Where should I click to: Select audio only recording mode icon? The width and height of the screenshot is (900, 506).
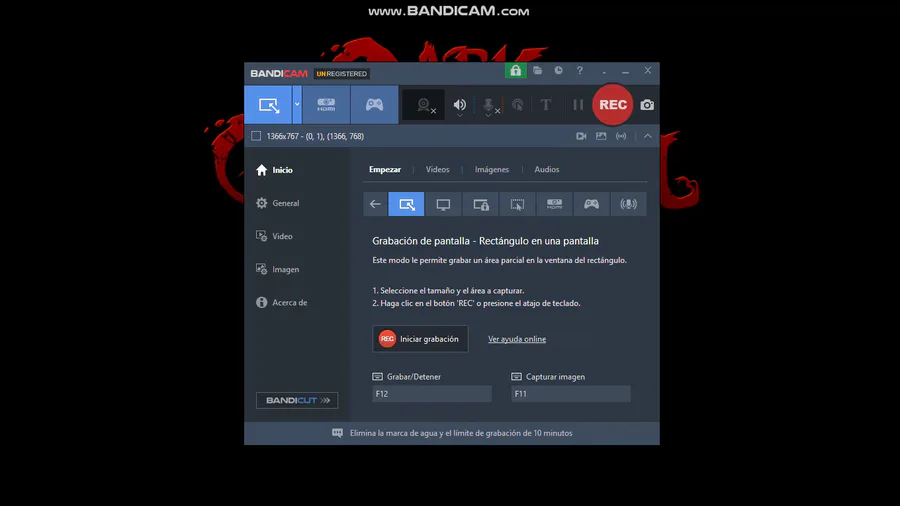pyautogui.click(x=629, y=204)
